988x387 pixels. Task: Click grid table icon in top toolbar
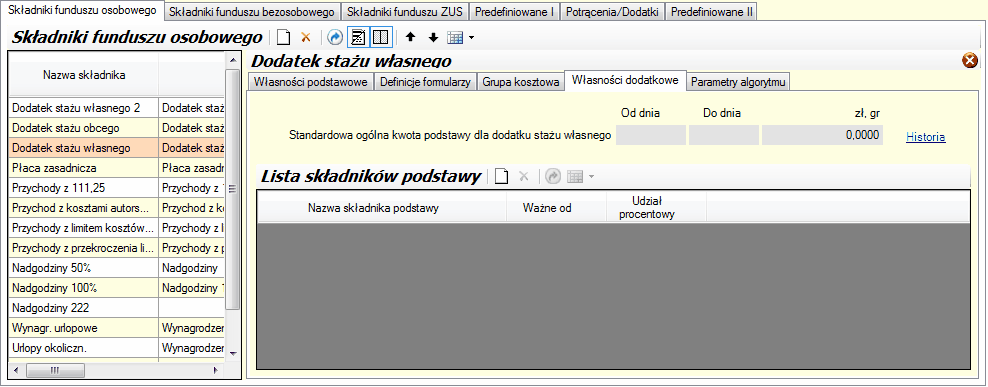(455, 38)
